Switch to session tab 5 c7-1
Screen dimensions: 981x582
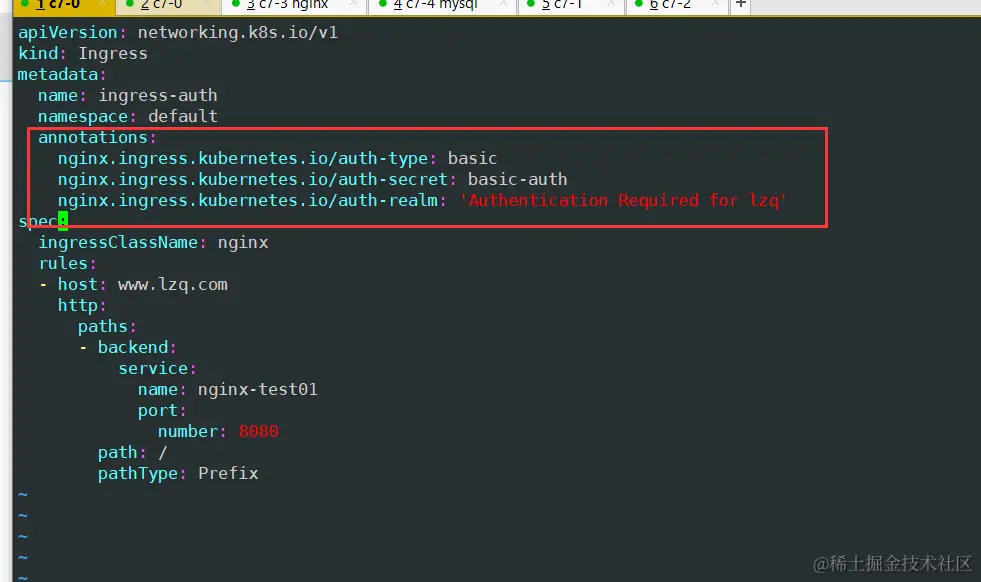pyautogui.click(x=571, y=6)
